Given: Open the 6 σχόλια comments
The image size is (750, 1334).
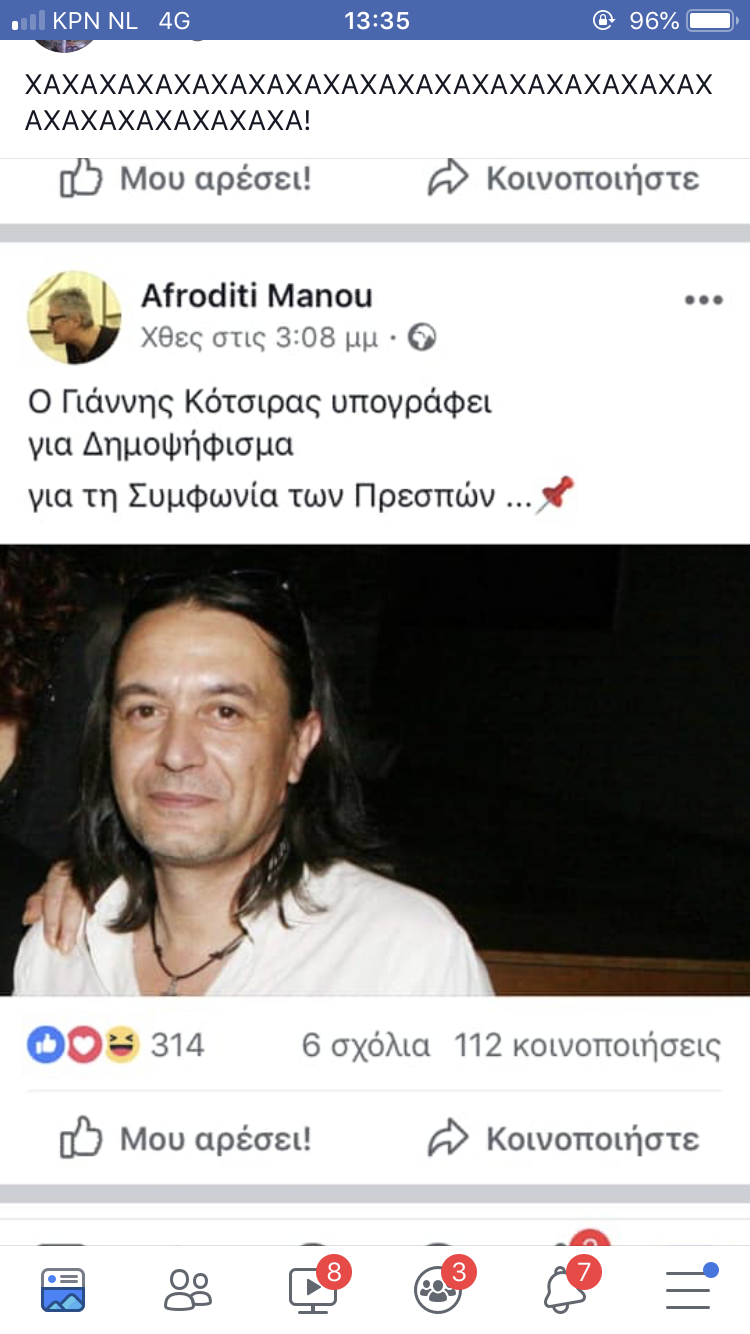Looking at the screenshot, I should 366,1046.
